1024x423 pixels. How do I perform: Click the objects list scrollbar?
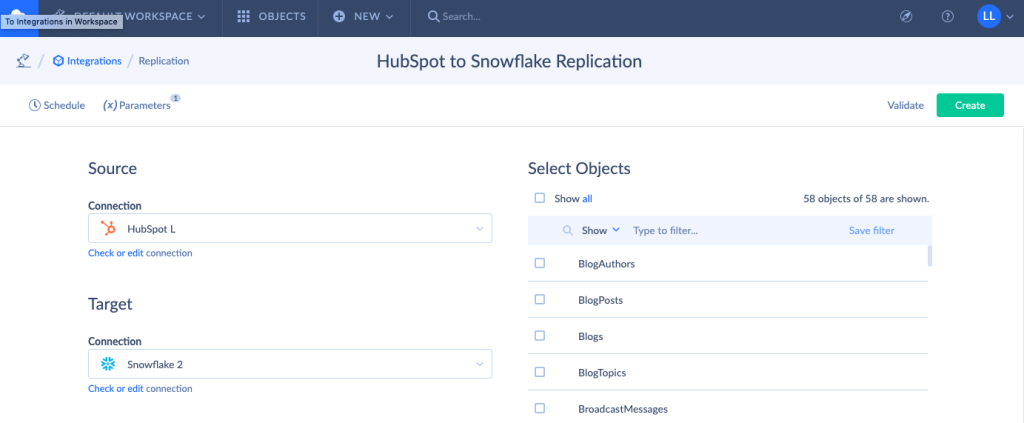929,256
